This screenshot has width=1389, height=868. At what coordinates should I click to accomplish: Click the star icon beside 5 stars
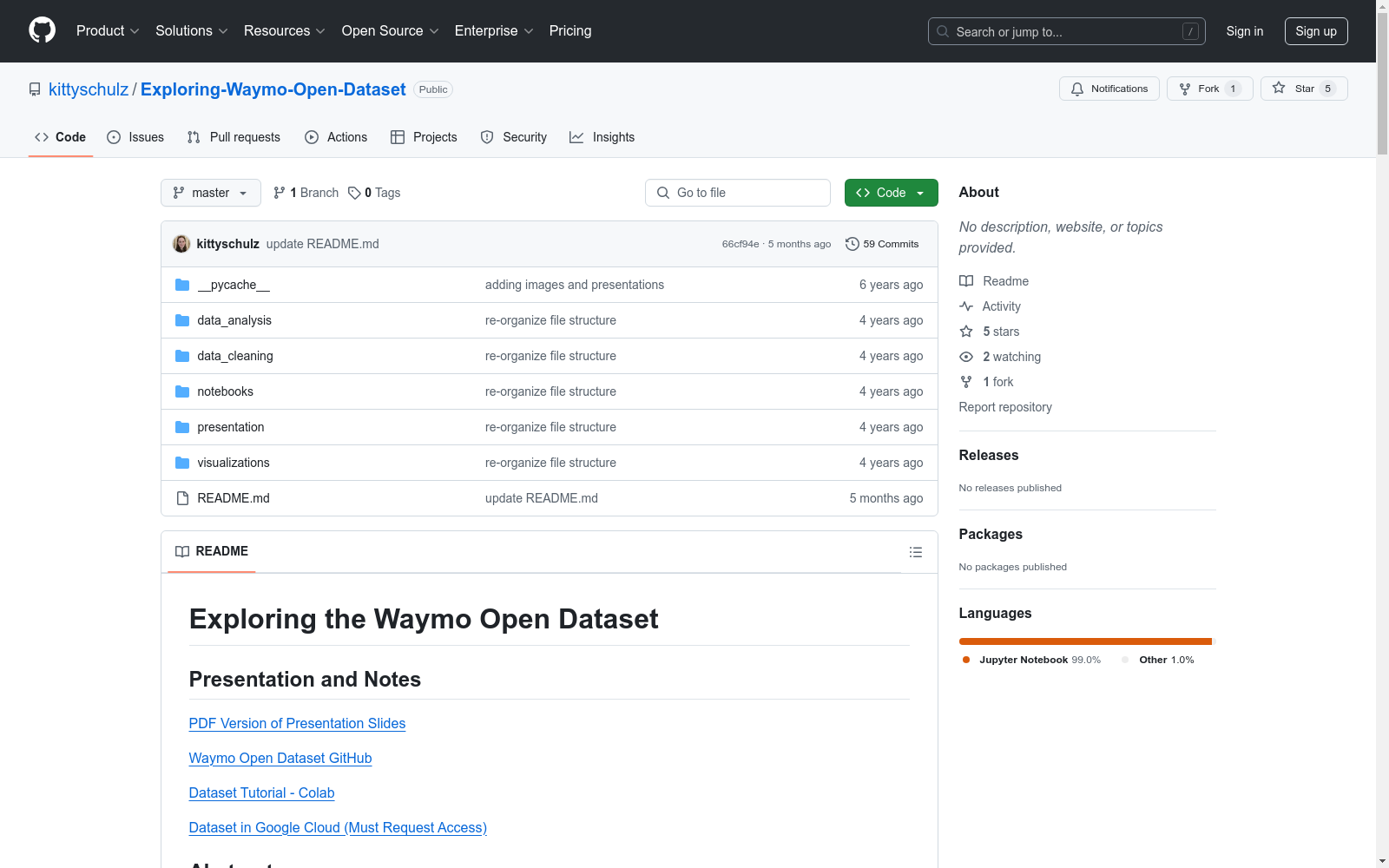[x=966, y=332]
